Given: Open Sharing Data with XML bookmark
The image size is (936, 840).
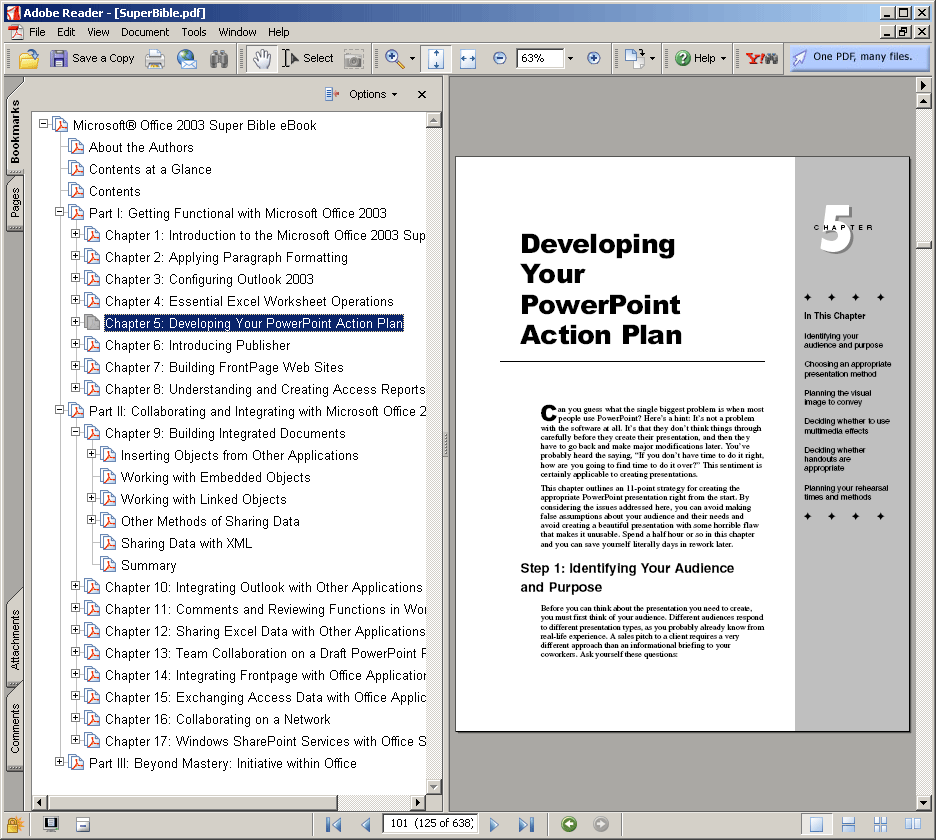Looking at the screenshot, I should pos(186,543).
